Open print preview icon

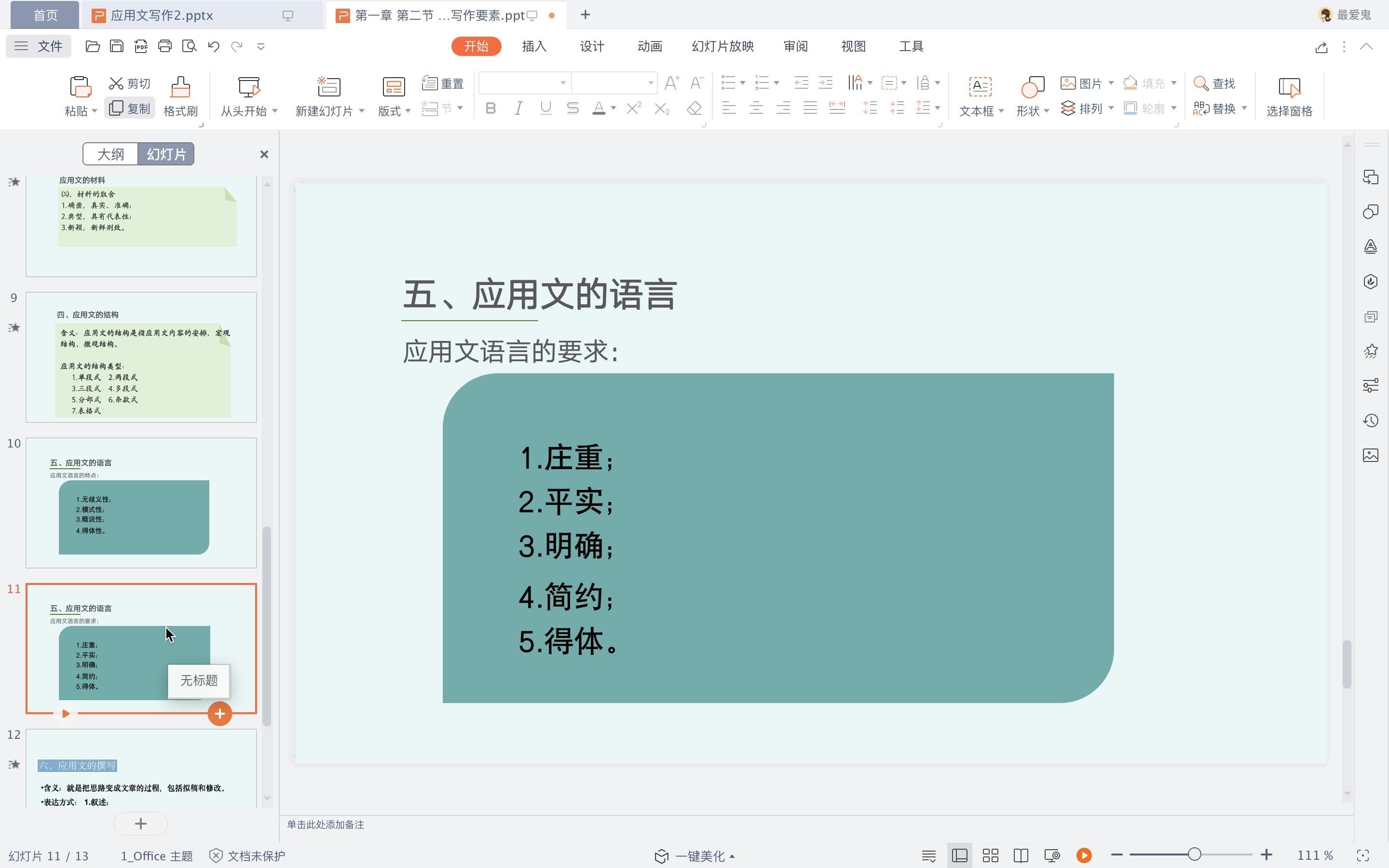[x=189, y=46]
